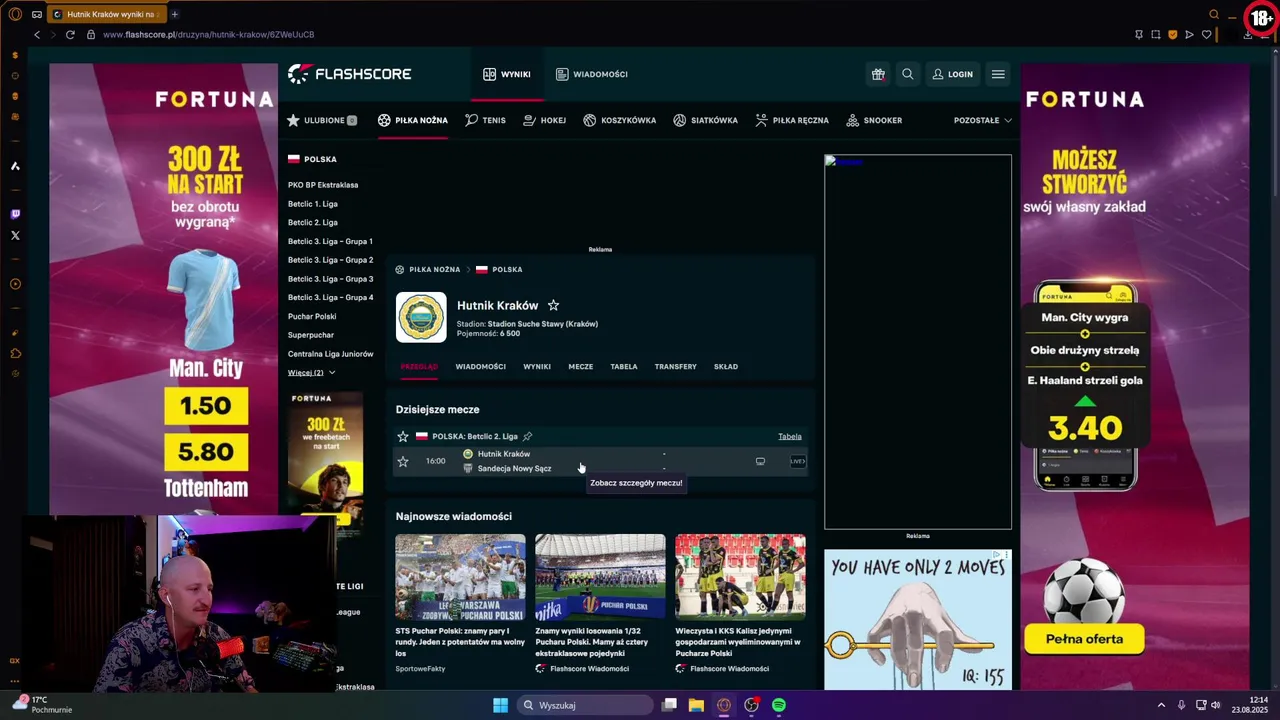Select KOSZYKÓWKA sport

pyautogui.click(x=620, y=120)
